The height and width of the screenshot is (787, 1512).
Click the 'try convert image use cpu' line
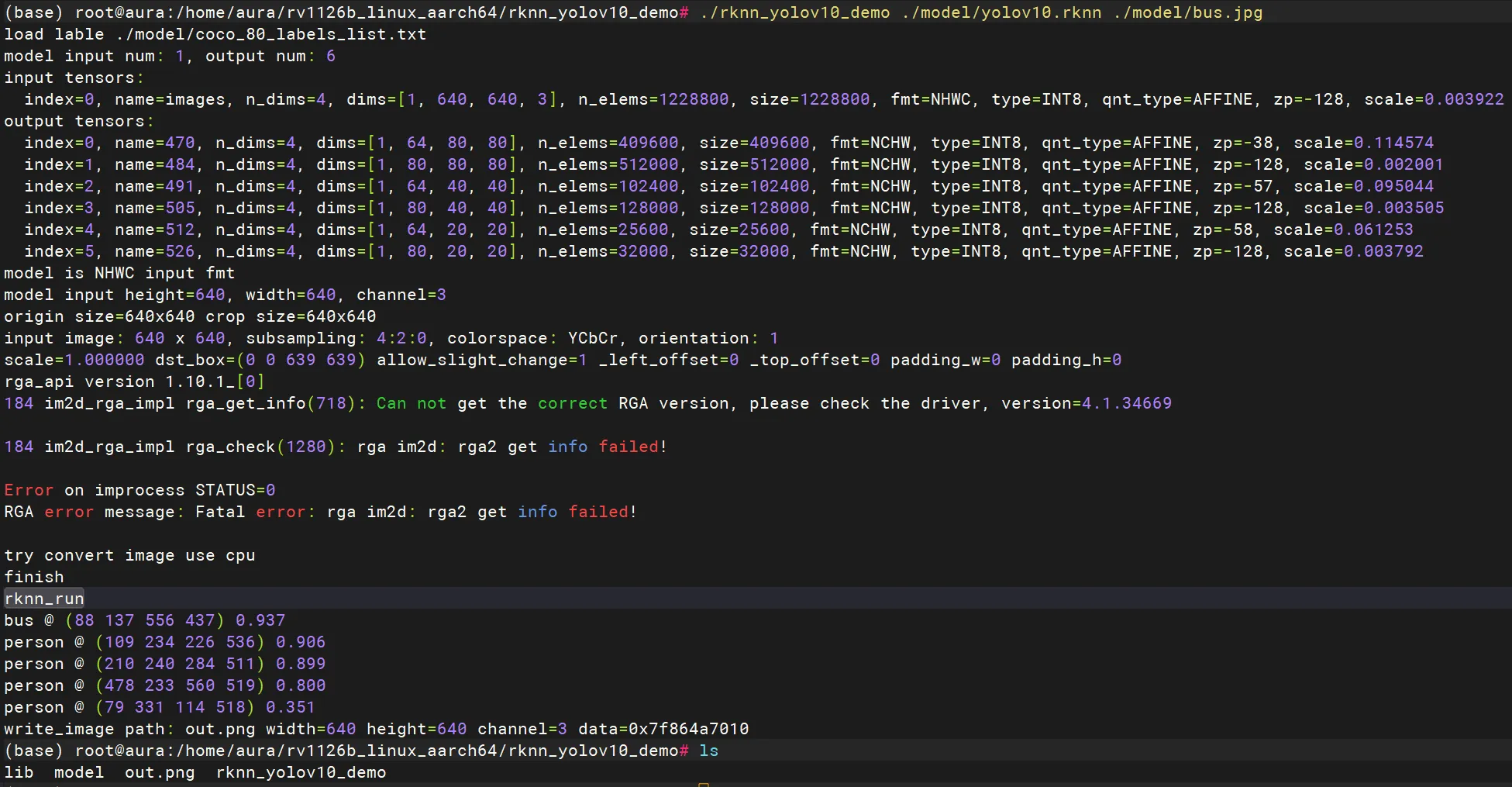(129, 555)
